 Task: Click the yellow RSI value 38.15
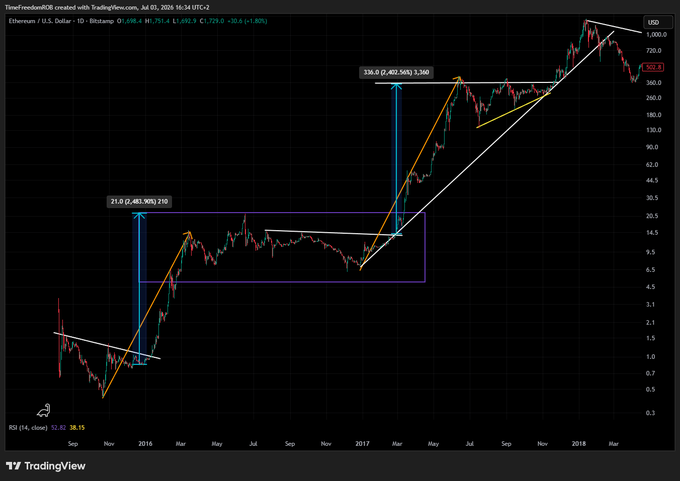[x=77, y=428]
